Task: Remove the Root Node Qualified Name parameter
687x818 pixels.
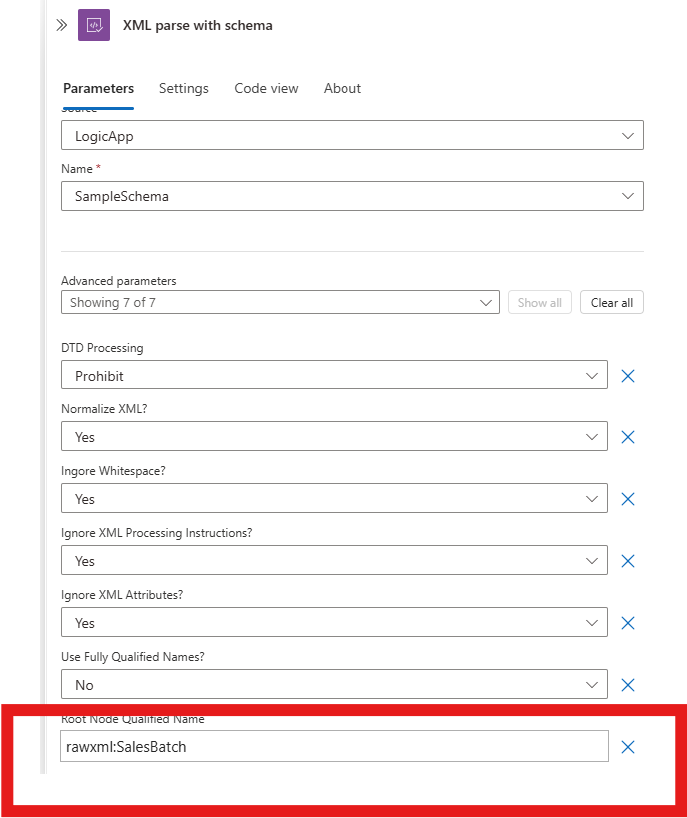Action: coord(628,747)
